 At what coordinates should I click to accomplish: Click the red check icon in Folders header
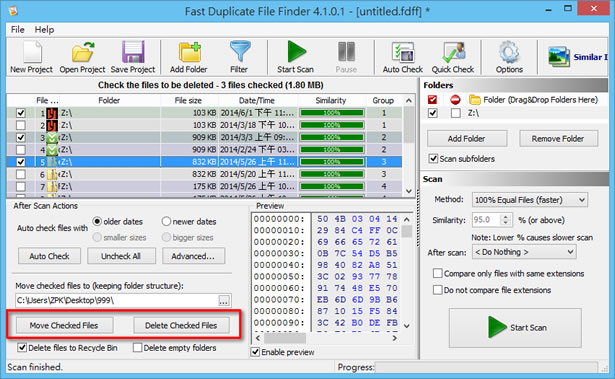[x=432, y=100]
